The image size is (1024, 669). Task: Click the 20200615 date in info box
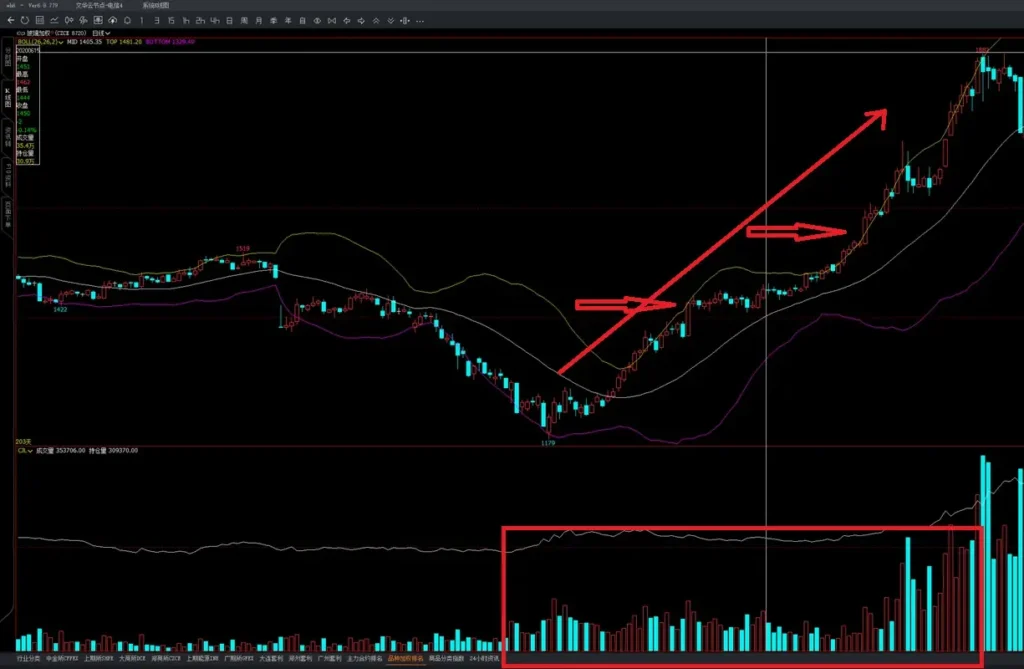pos(27,50)
